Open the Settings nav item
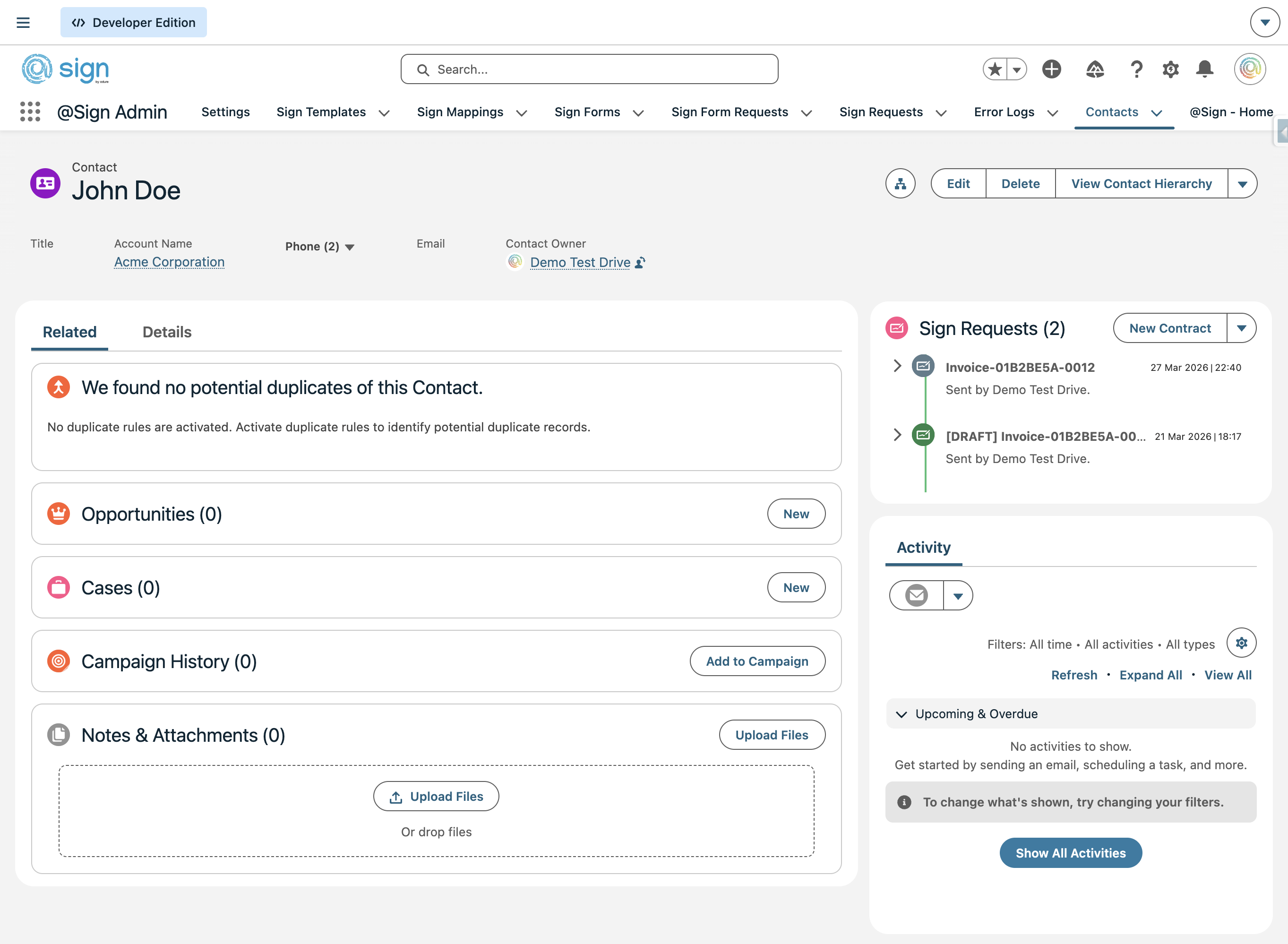Screen dimensions: 1288x944 (x=225, y=112)
